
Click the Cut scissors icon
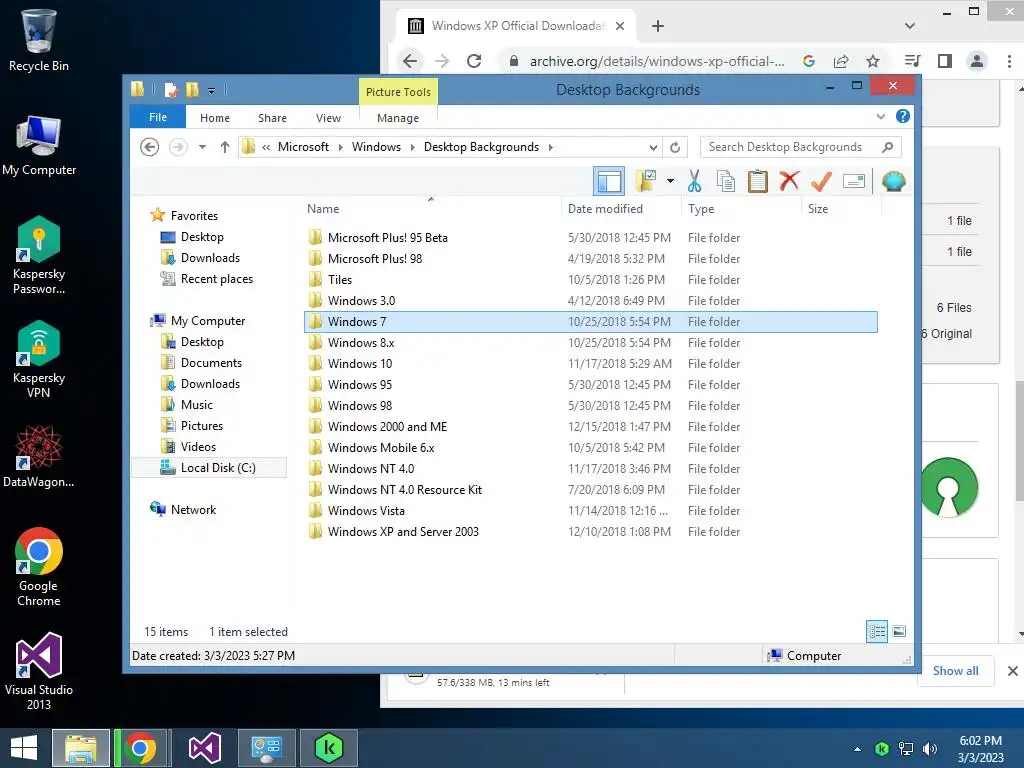click(694, 181)
